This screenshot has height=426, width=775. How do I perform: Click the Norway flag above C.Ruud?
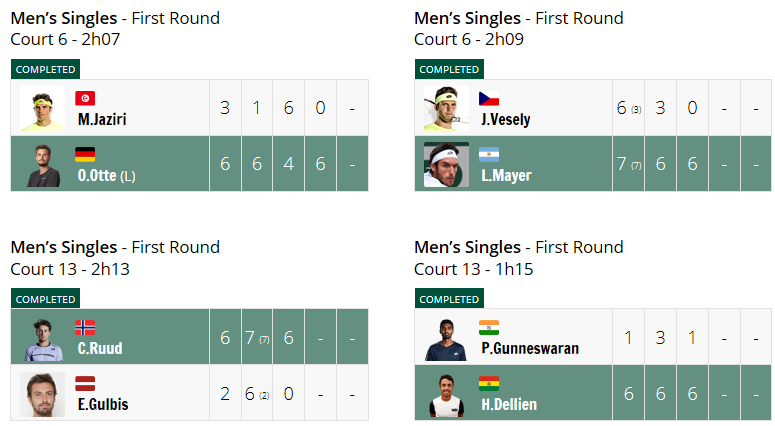[85, 328]
